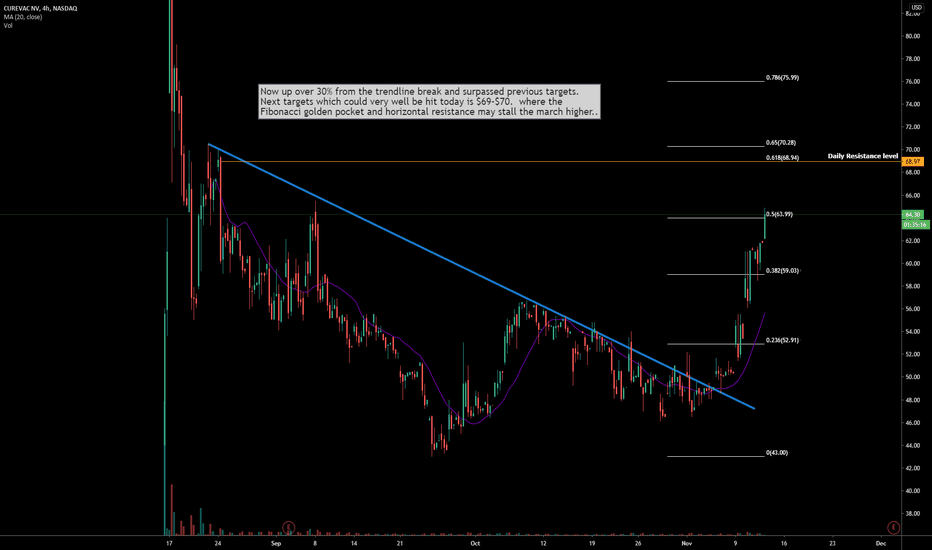The height and width of the screenshot is (550, 932).
Task: Select the annotation note about trendline break
Action: [x=429, y=102]
